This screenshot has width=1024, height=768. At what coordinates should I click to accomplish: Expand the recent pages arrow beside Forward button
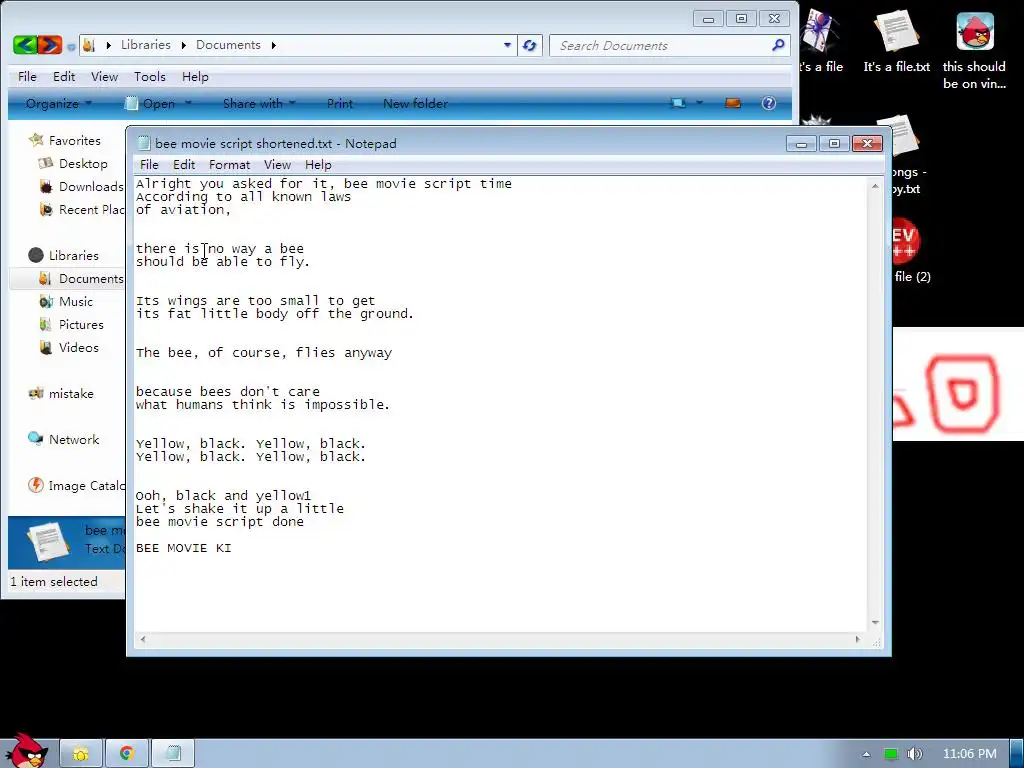point(71,46)
